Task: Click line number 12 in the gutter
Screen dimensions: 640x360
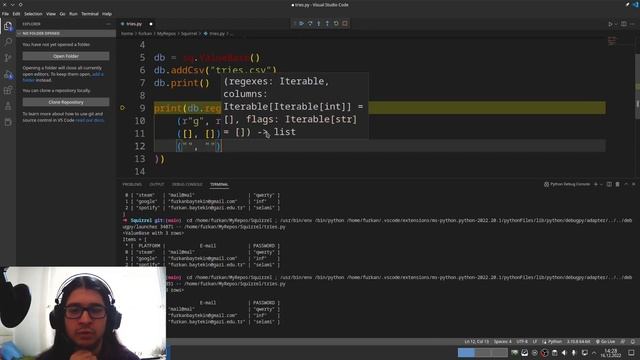Action: pyautogui.click(x=140, y=146)
